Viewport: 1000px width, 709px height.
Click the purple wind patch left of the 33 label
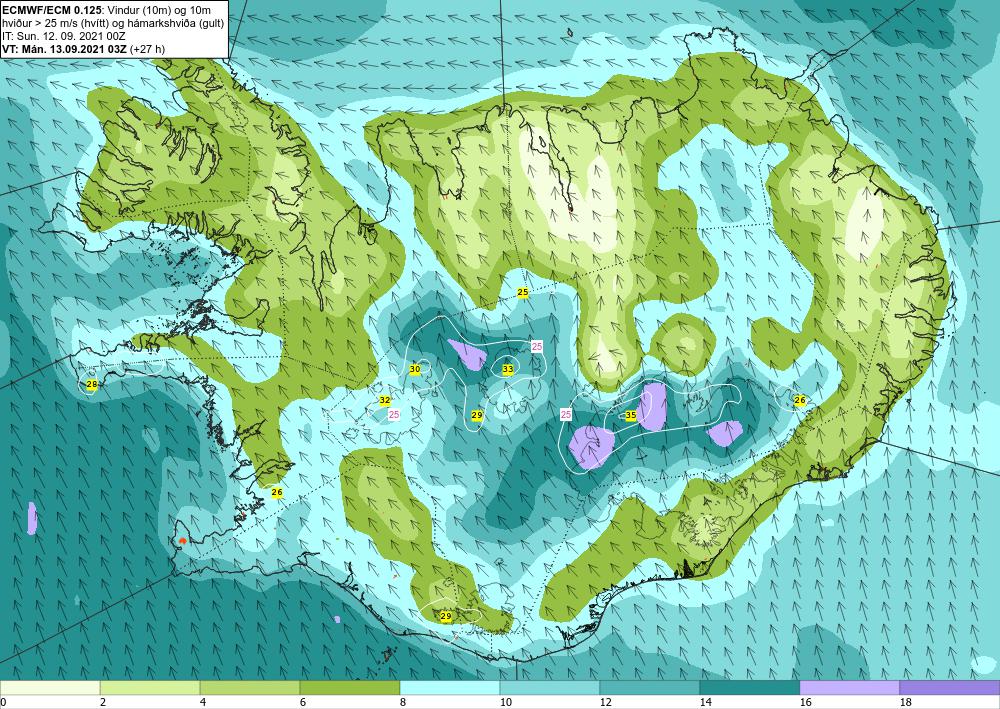point(467,354)
